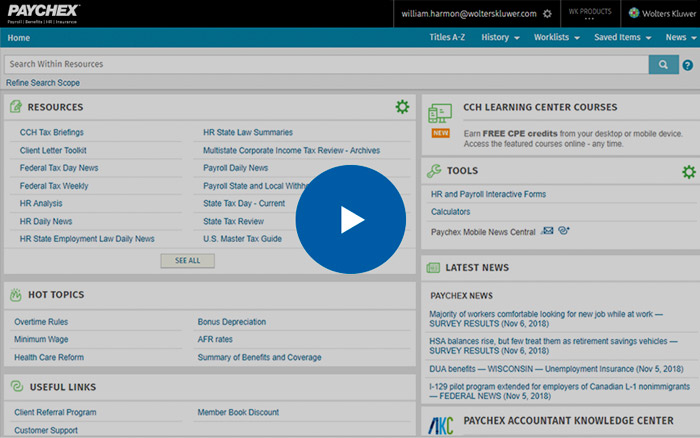Open HR Daily News
700x438 pixels.
46,221
